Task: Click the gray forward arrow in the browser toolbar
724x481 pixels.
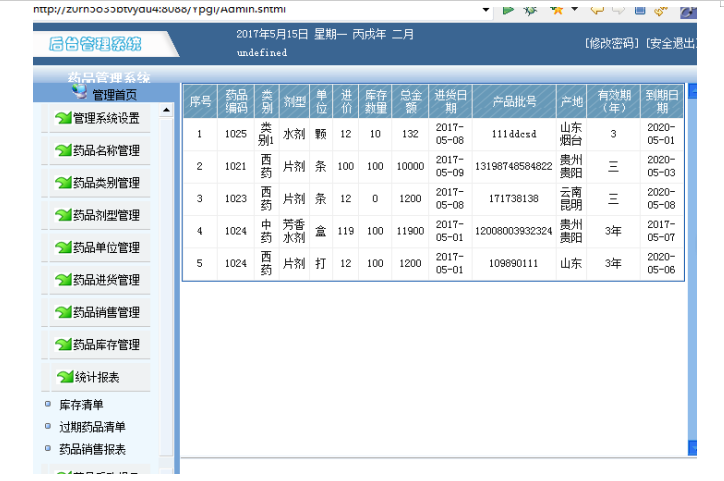Action: click(618, 10)
